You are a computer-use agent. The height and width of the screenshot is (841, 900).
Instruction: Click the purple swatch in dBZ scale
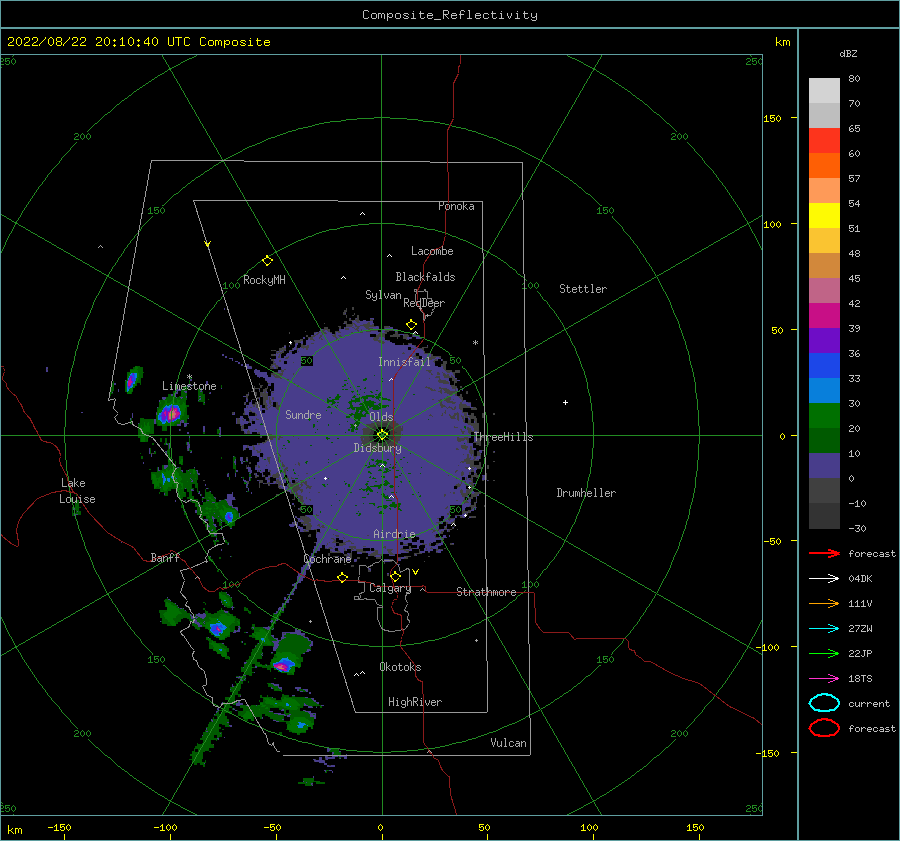click(824, 340)
